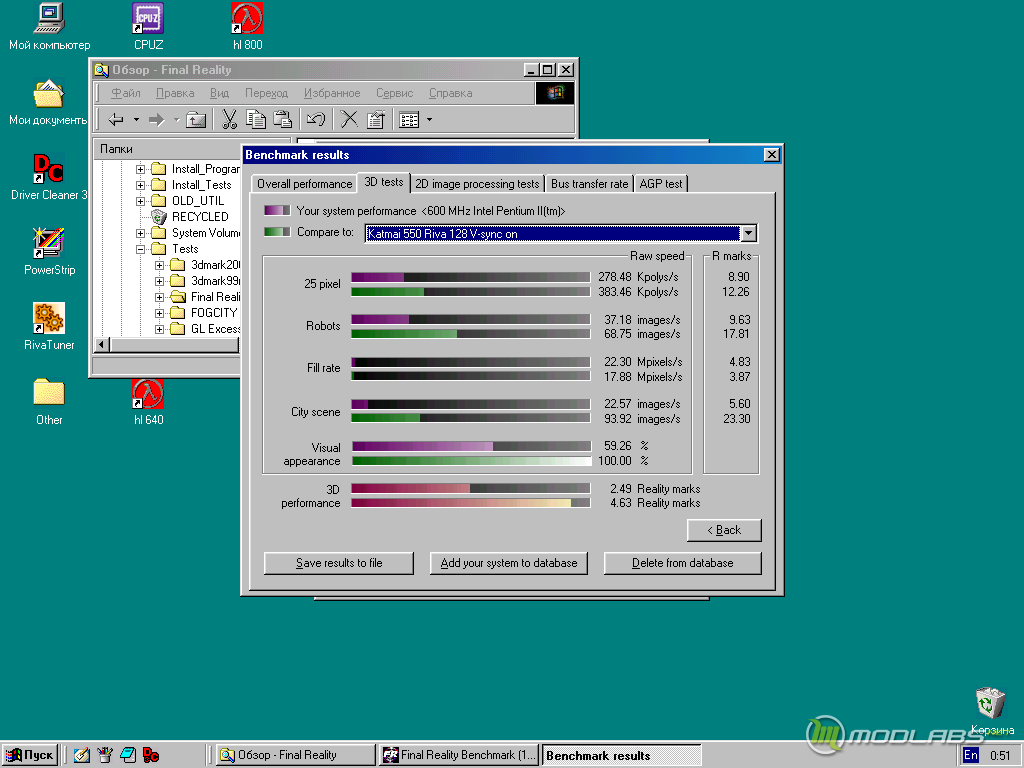Open the Сервис menu in Explorer

click(x=394, y=93)
